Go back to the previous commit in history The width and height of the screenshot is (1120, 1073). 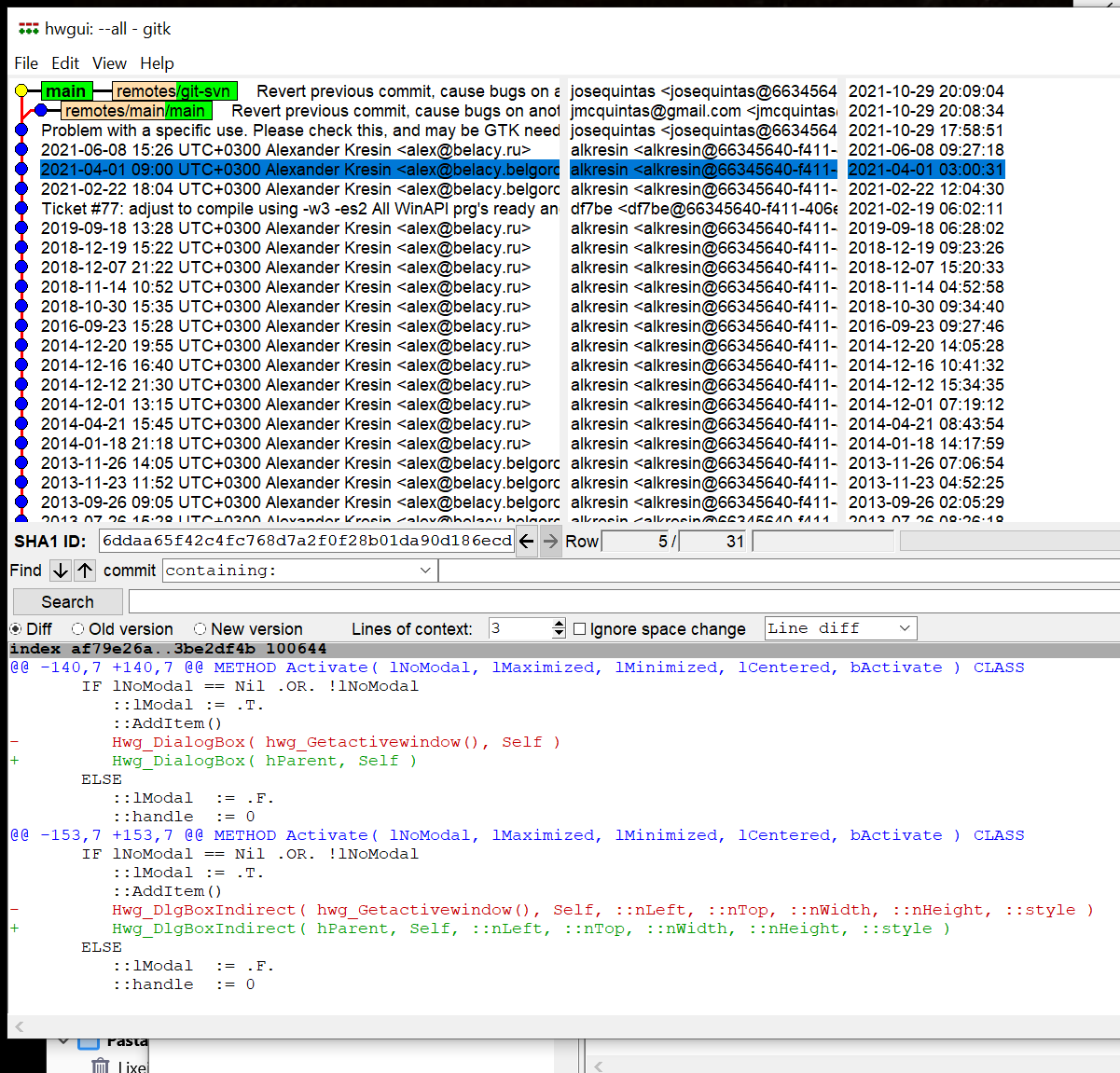point(527,541)
